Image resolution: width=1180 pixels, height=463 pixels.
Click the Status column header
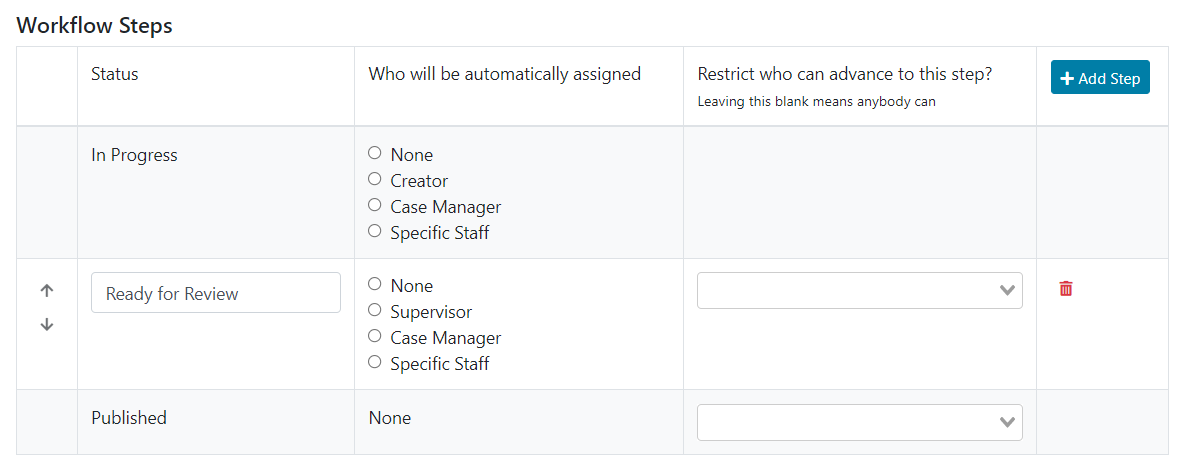tap(115, 74)
